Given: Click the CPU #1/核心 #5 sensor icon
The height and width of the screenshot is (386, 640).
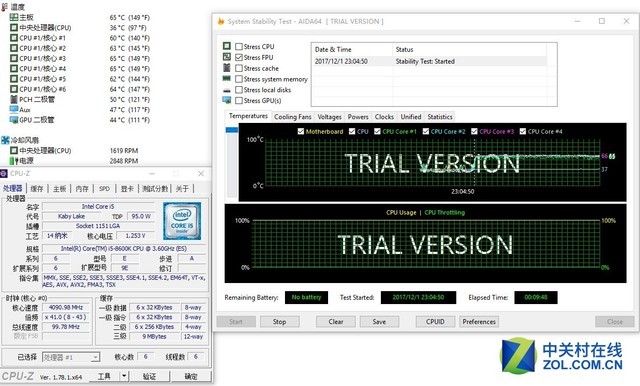Looking at the screenshot, I should click(13, 79).
